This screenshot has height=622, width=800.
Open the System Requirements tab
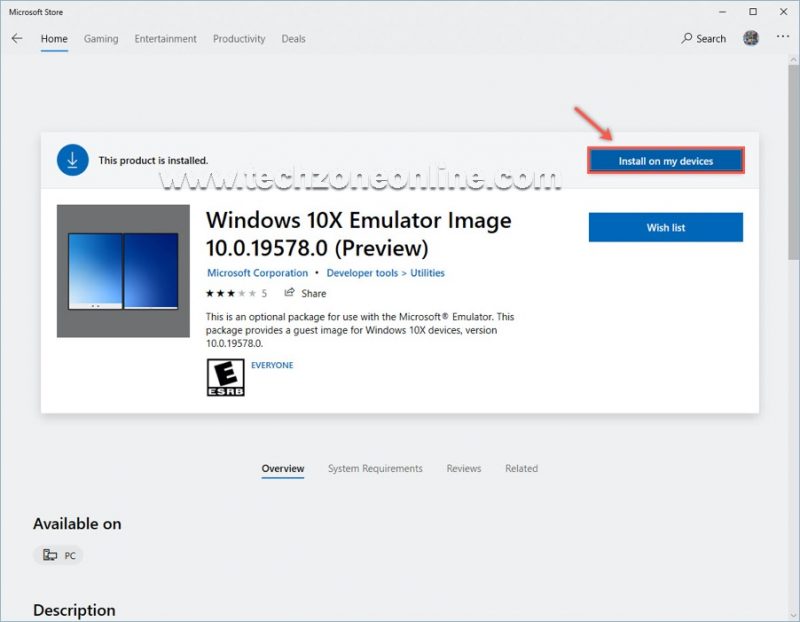pos(376,468)
